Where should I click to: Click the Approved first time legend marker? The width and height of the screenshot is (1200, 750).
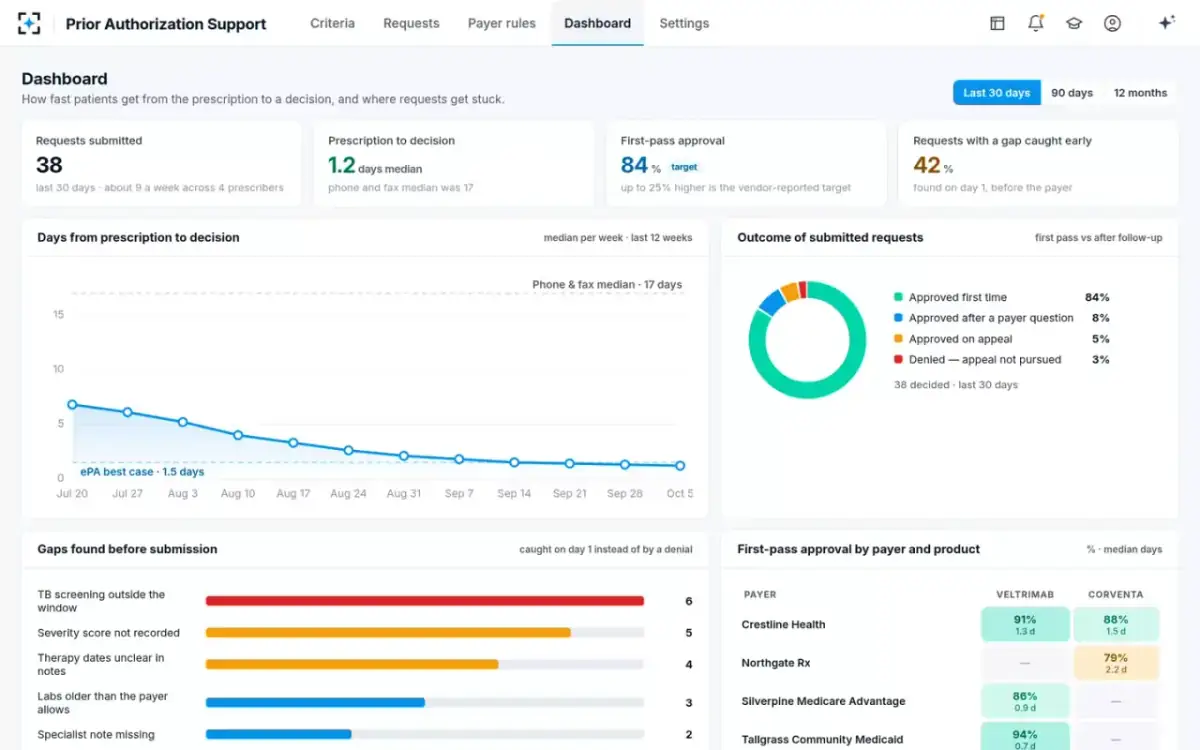(898, 297)
